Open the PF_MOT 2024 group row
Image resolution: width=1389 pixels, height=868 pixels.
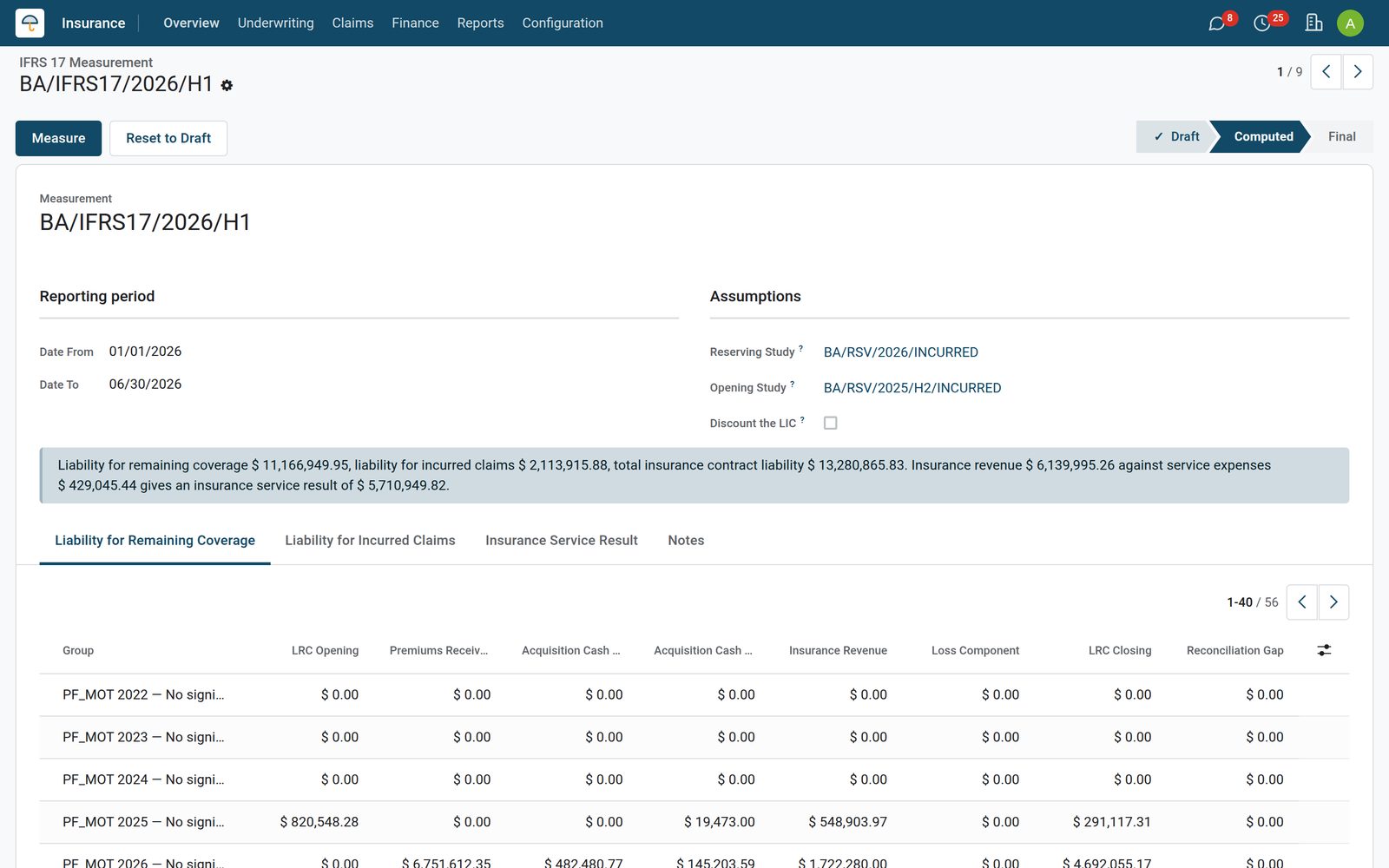(x=694, y=779)
